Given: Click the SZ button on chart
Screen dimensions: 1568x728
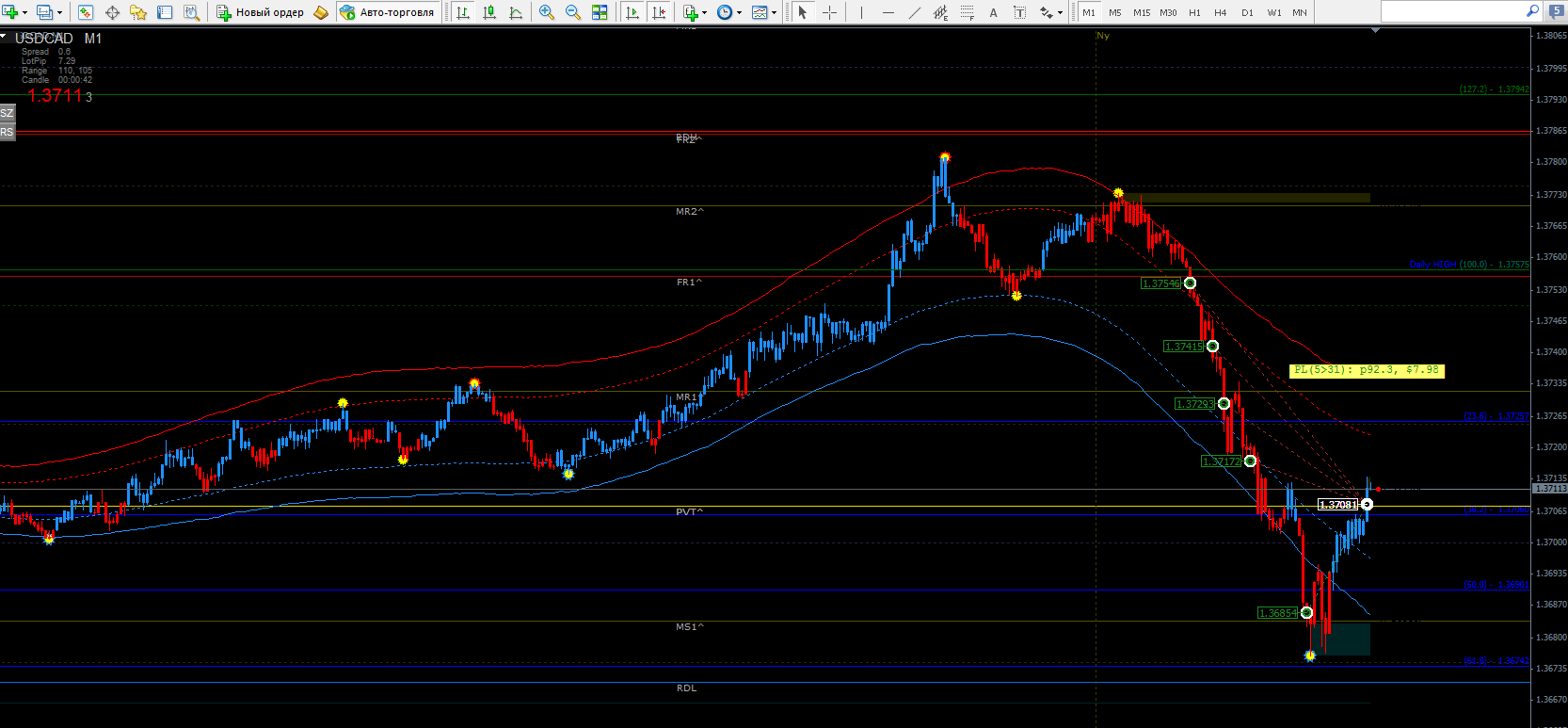Looking at the screenshot, I should [8, 113].
